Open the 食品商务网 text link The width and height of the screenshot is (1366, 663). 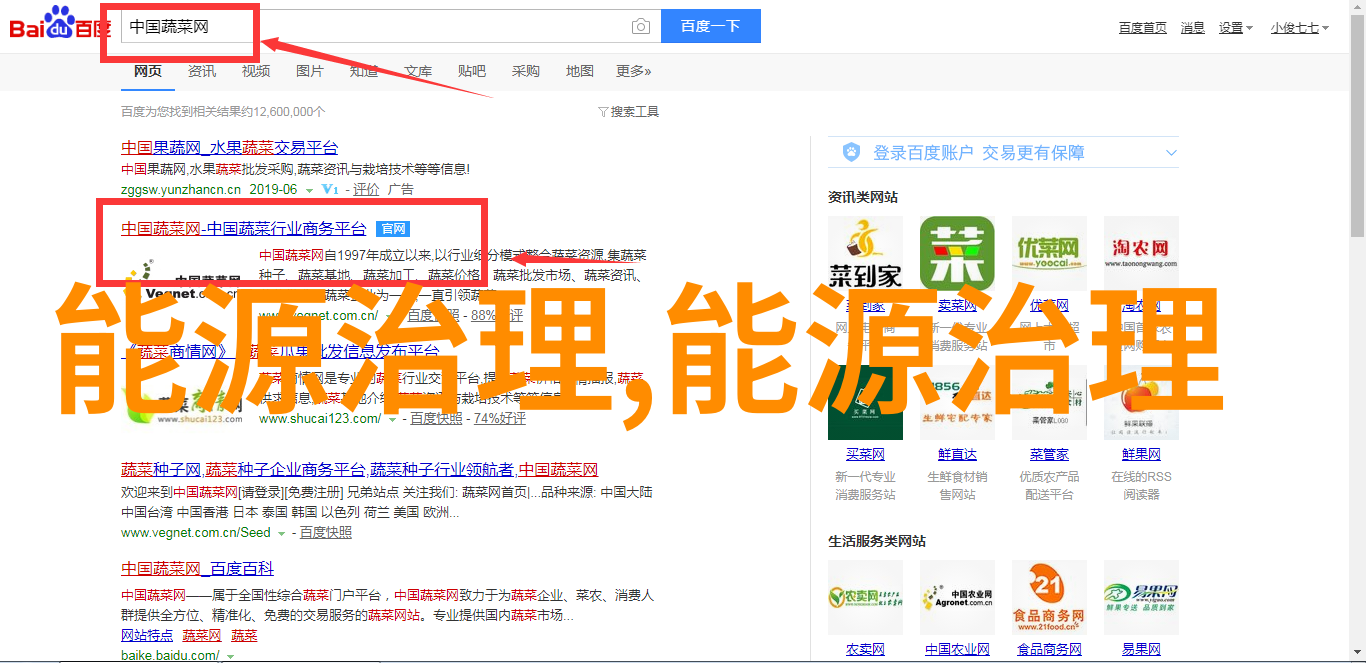click(x=1049, y=649)
